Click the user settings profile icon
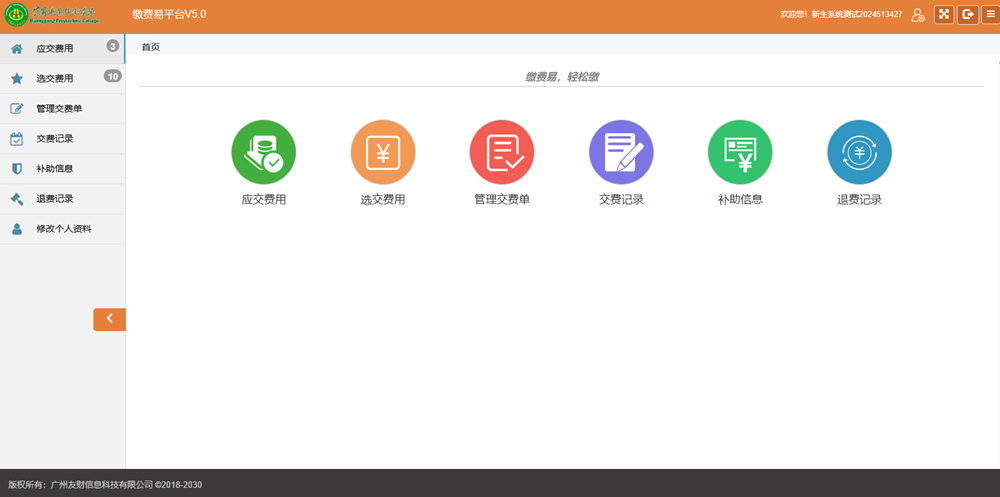 pos(918,14)
